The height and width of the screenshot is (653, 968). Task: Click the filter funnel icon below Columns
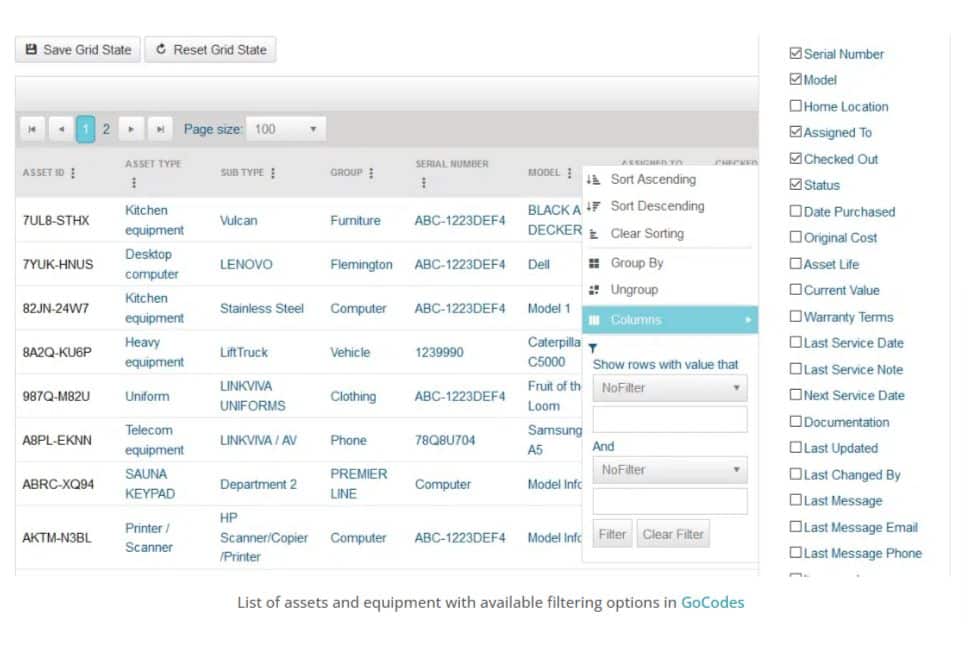click(594, 345)
